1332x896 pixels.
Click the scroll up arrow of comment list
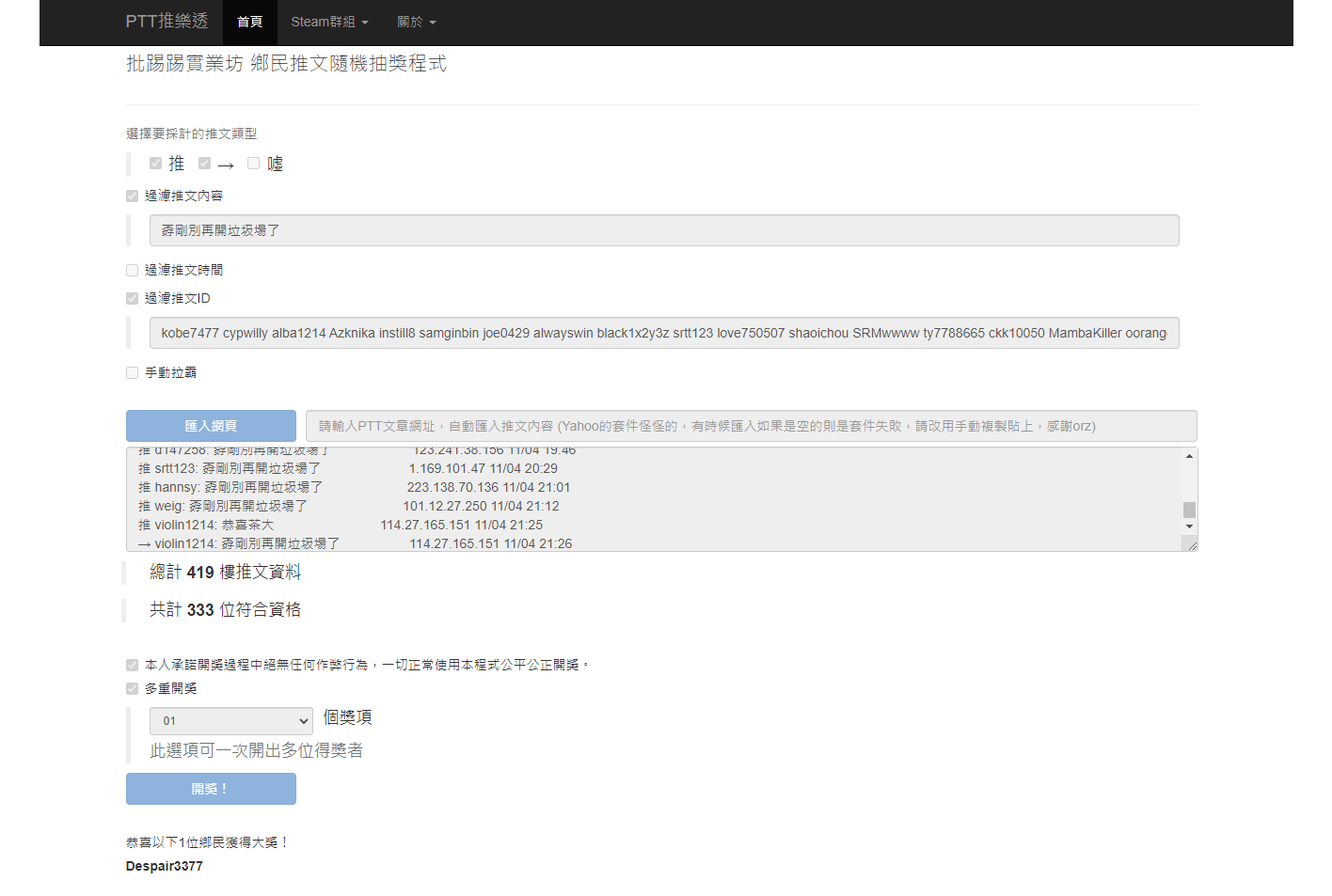(x=1189, y=456)
